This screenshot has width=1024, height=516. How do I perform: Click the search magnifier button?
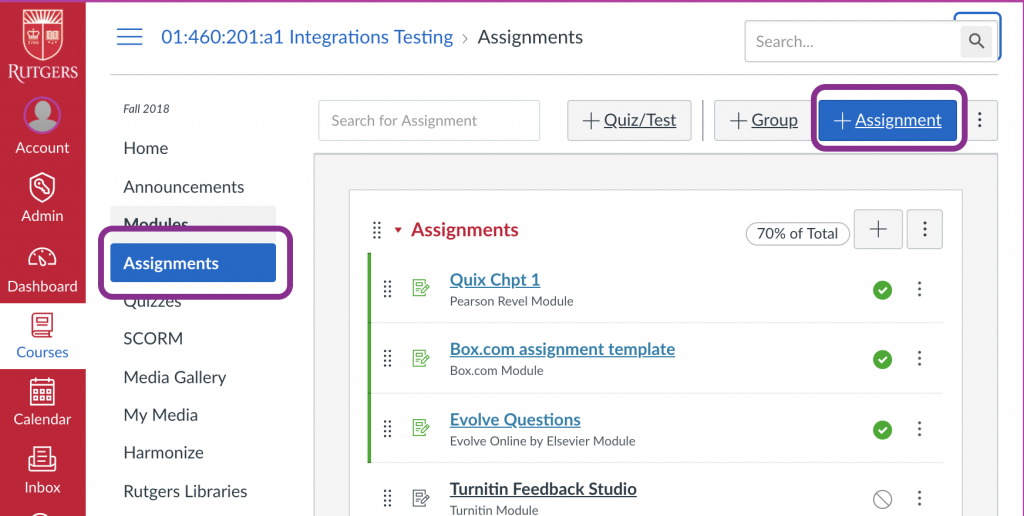pyautogui.click(x=976, y=41)
